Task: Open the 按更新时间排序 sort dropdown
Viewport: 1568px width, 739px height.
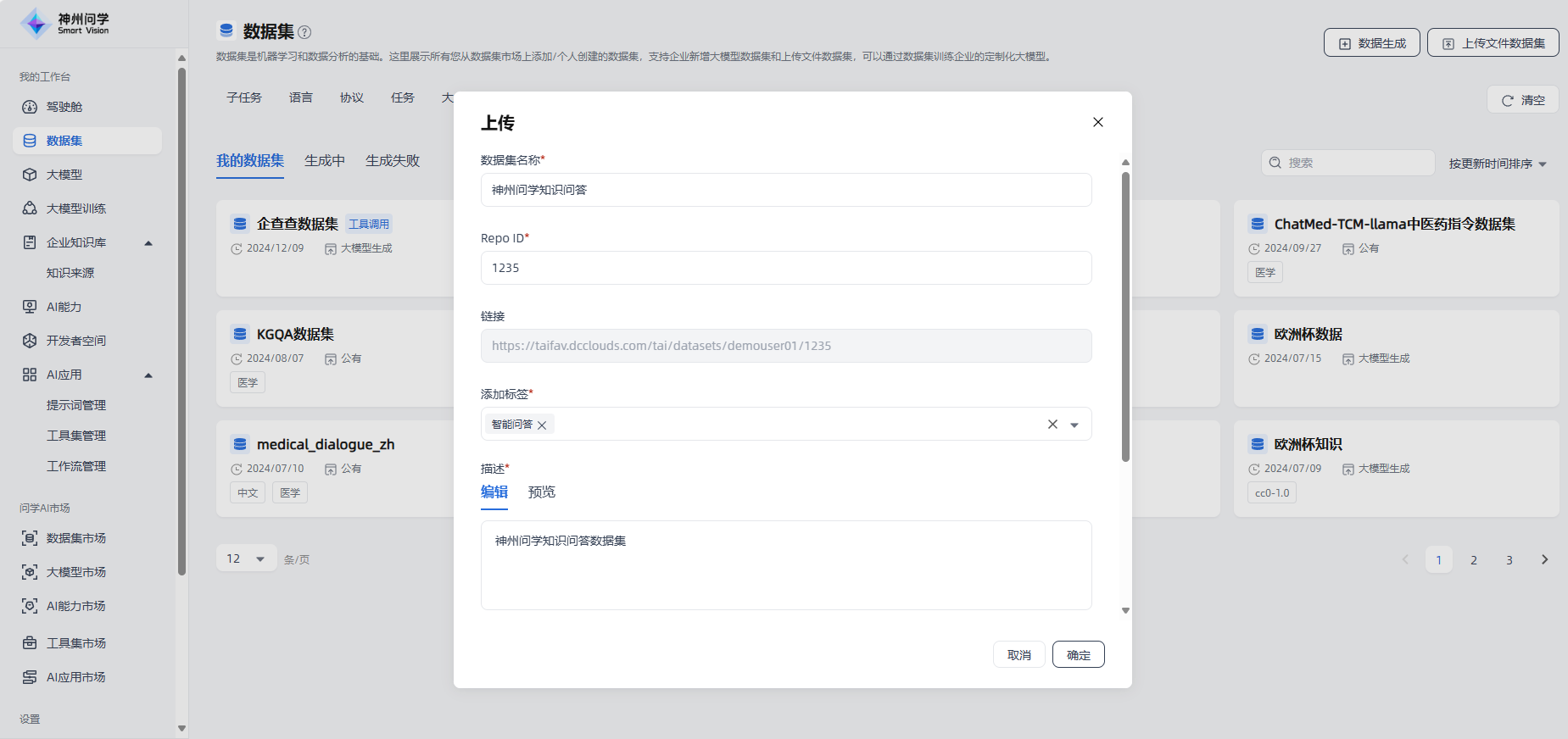Action: click(1498, 164)
